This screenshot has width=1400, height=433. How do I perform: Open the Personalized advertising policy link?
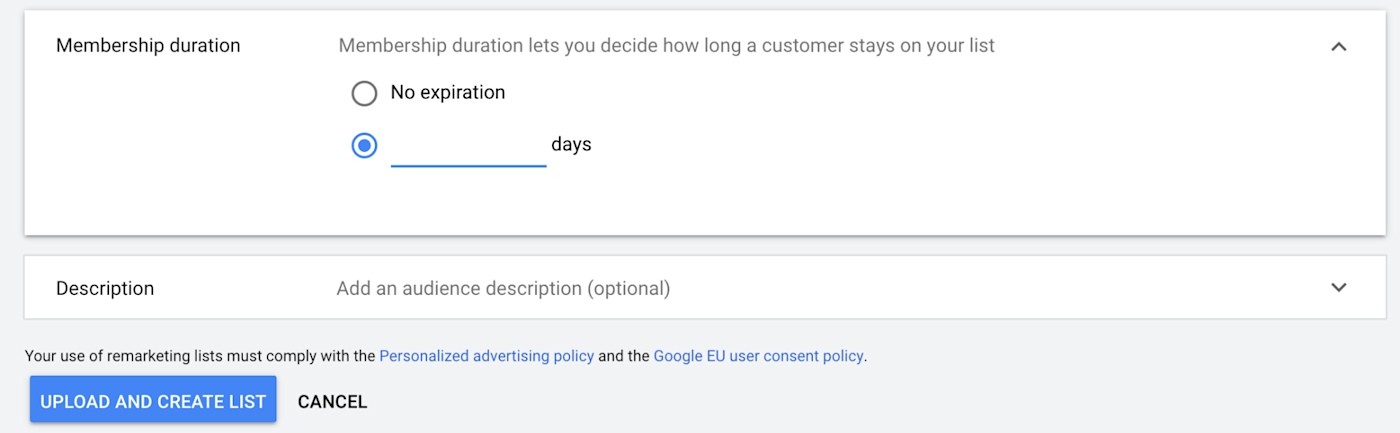click(486, 356)
